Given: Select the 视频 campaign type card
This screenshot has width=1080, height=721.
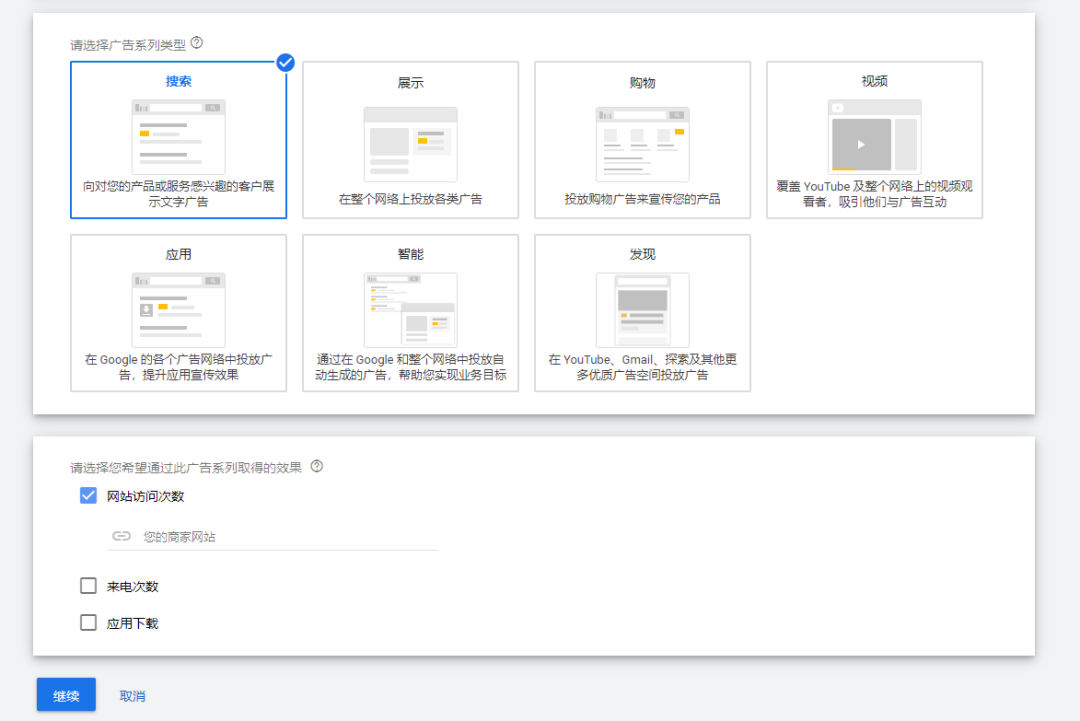Looking at the screenshot, I should tap(875, 140).
